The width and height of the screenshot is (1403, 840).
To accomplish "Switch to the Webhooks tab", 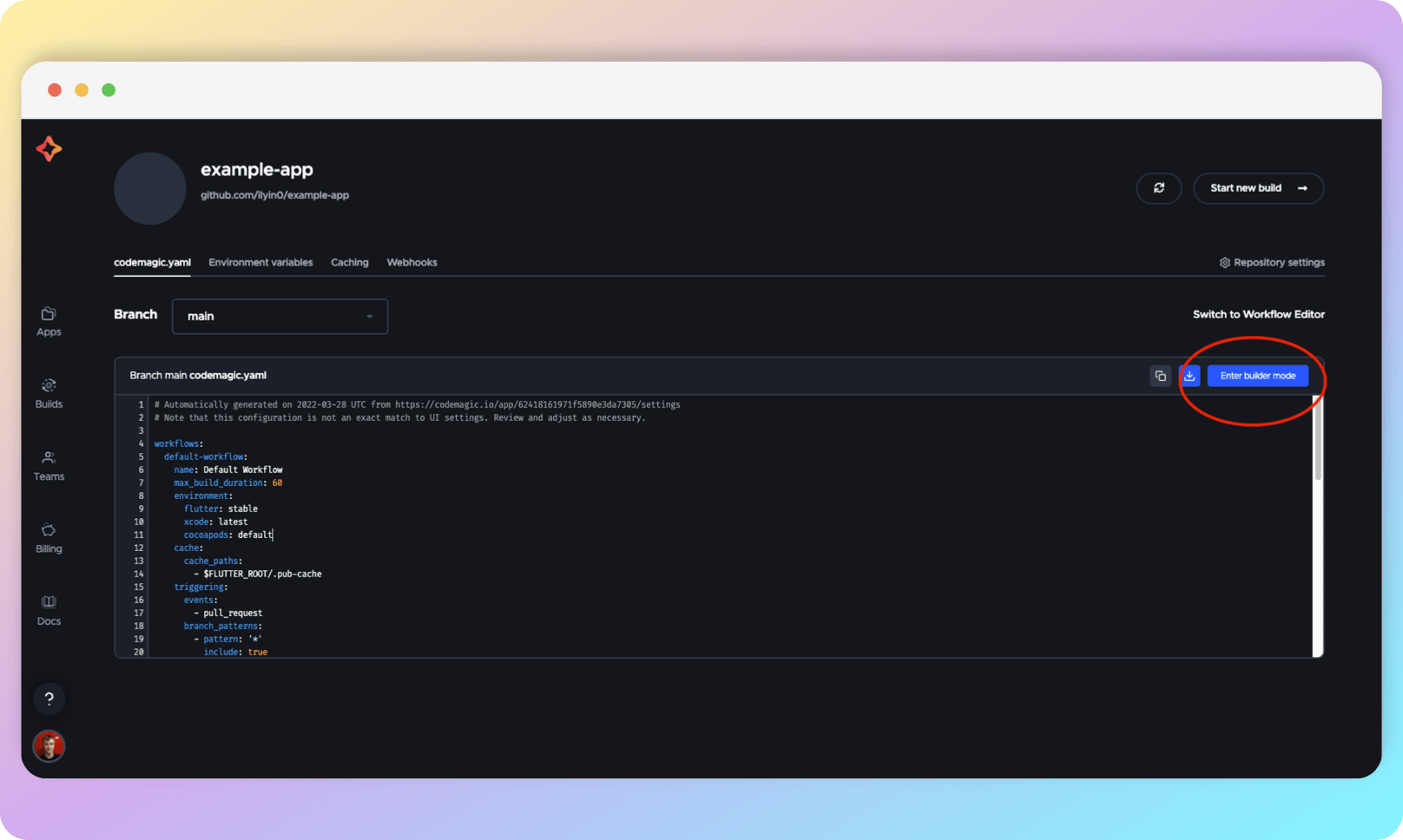I will (x=412, y=262).
